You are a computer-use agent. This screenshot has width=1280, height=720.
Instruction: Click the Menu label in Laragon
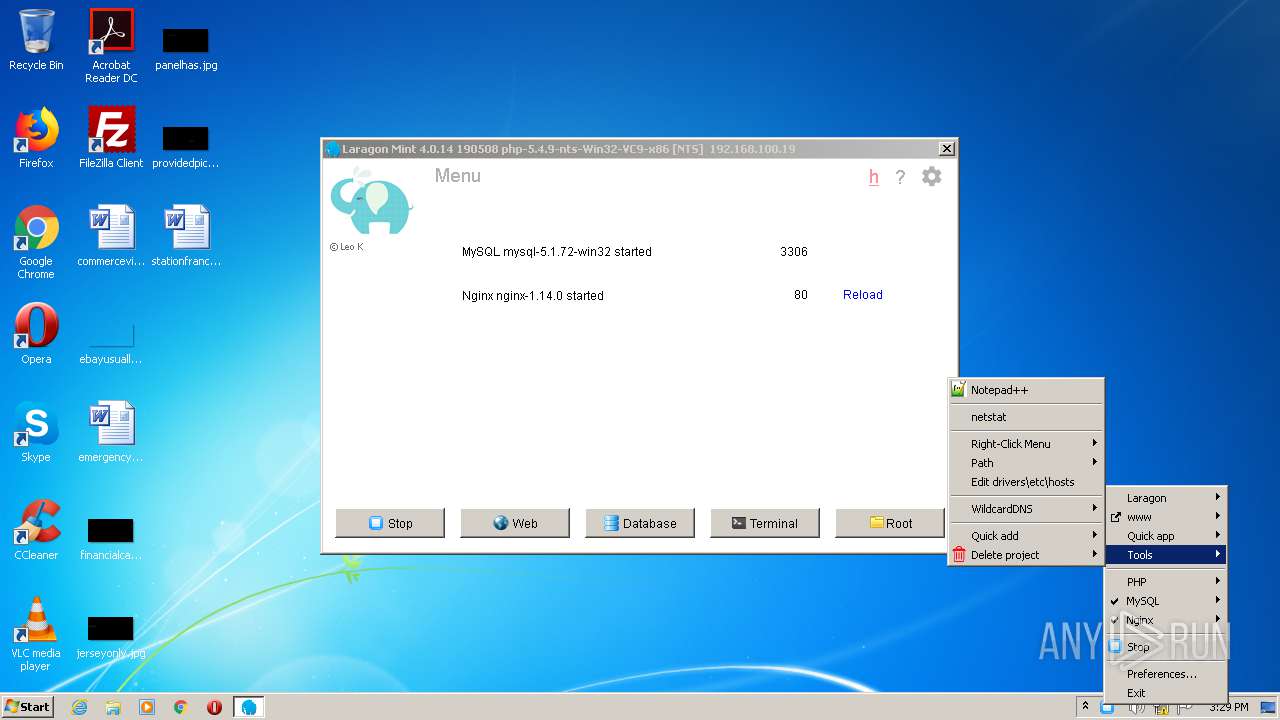tap(458, 176)
